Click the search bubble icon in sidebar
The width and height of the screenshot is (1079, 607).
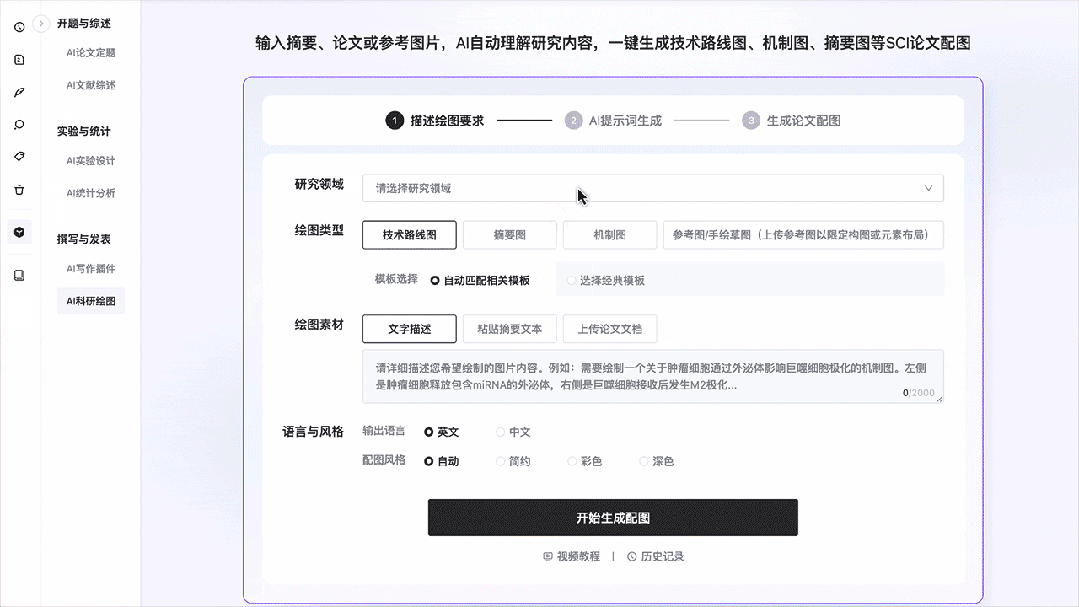click(19, 125)
